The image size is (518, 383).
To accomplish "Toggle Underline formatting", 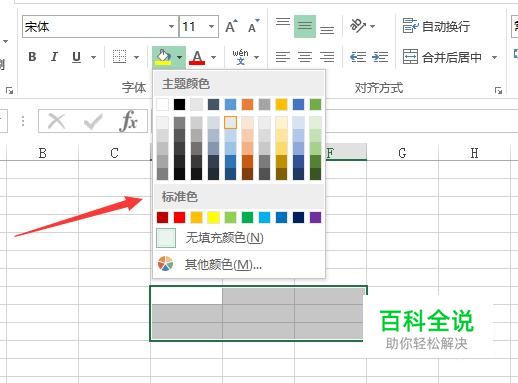I will 76,57.
